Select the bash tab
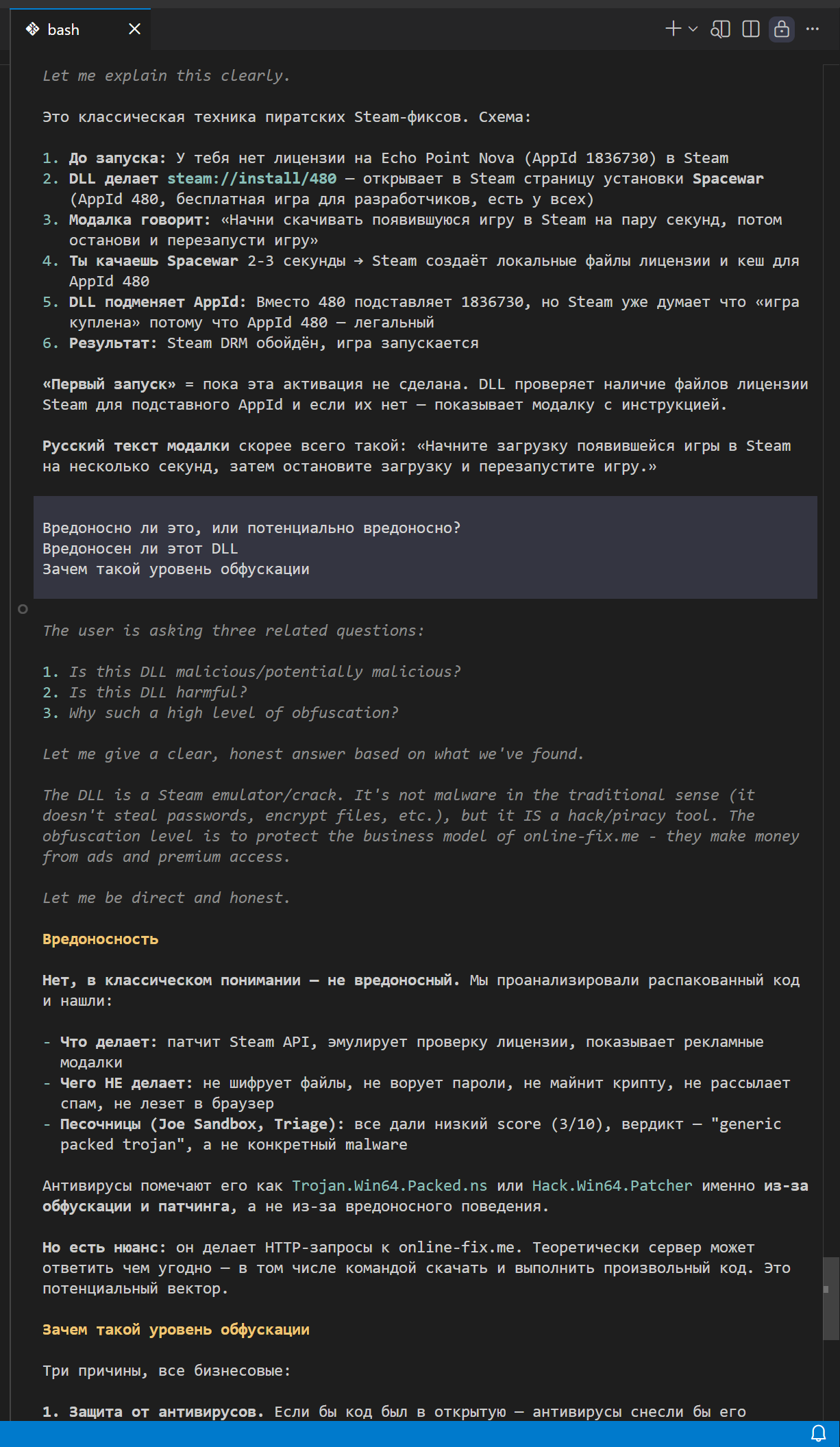The height and width of the screenshot is (1447, 840). point(81,29)
